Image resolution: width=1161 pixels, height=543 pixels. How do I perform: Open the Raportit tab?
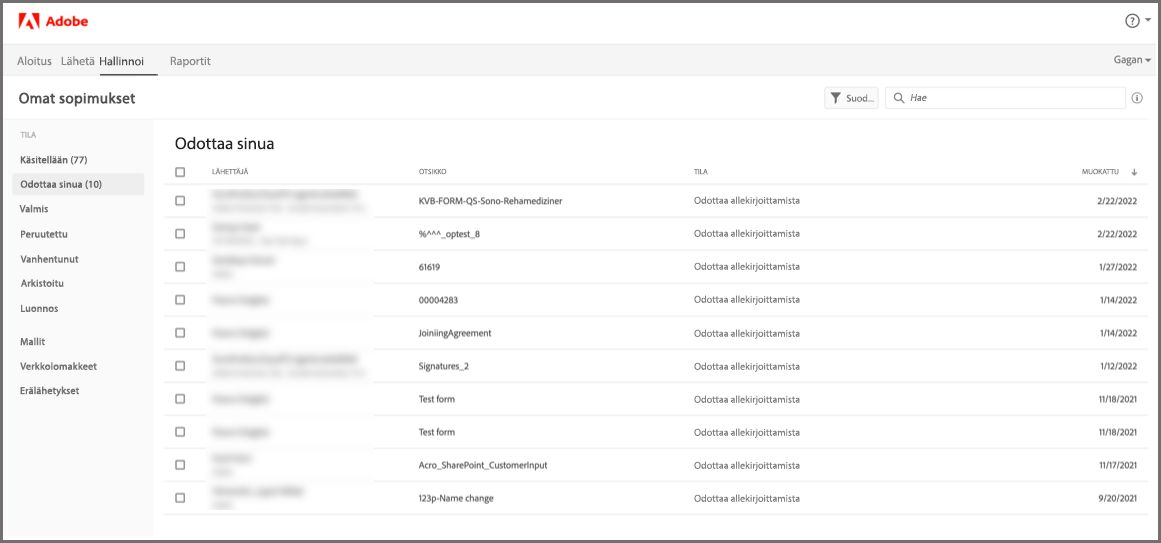pos(190,61)
